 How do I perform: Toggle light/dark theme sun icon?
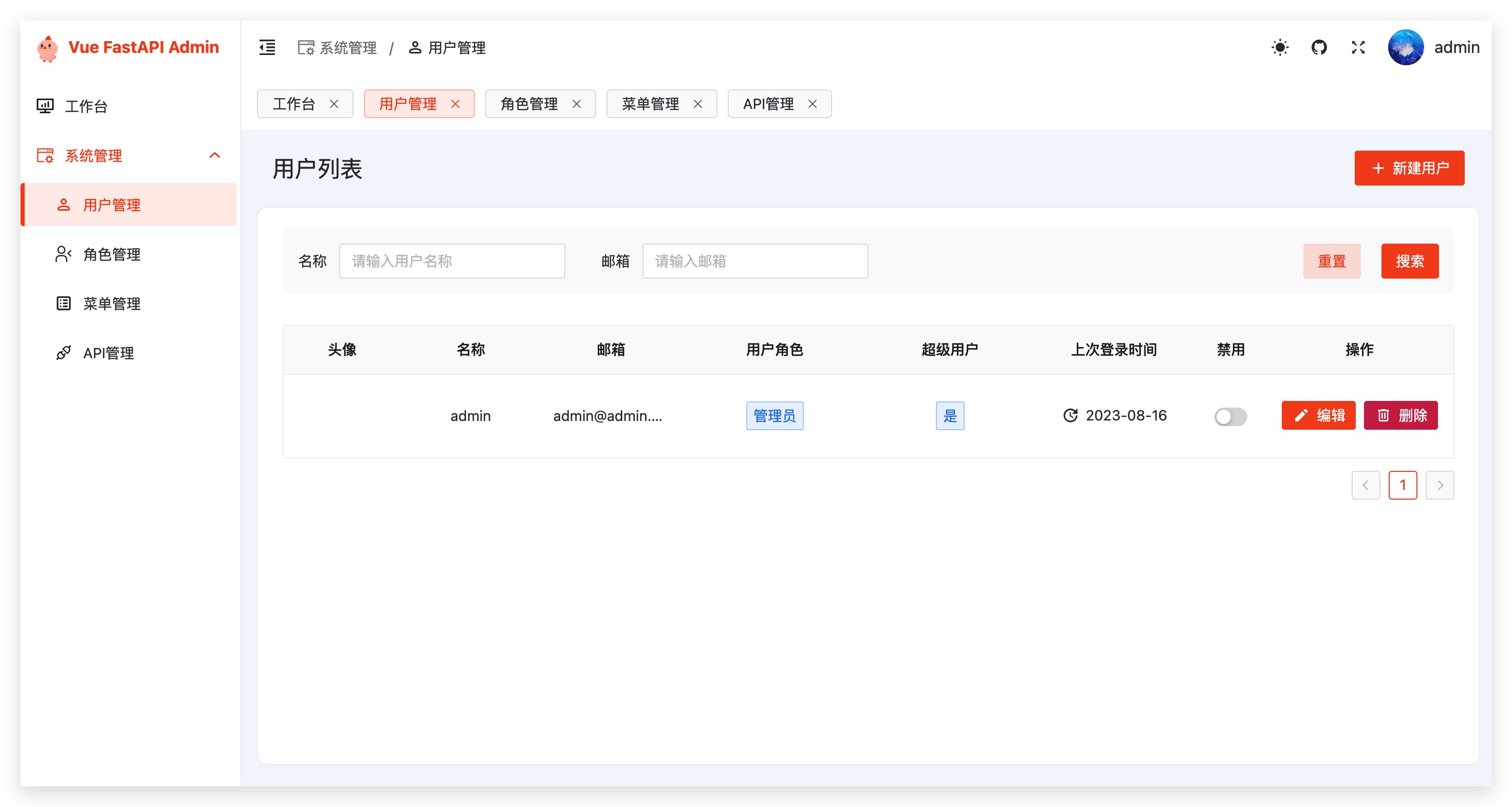tap(1280, 47)
